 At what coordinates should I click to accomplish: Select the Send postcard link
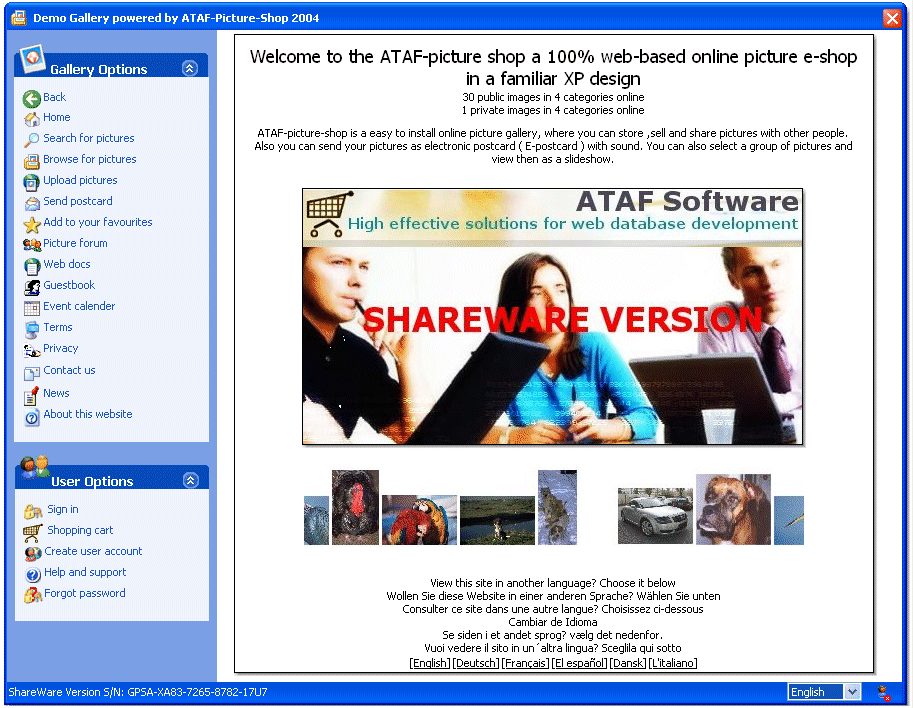click(78, 201)
